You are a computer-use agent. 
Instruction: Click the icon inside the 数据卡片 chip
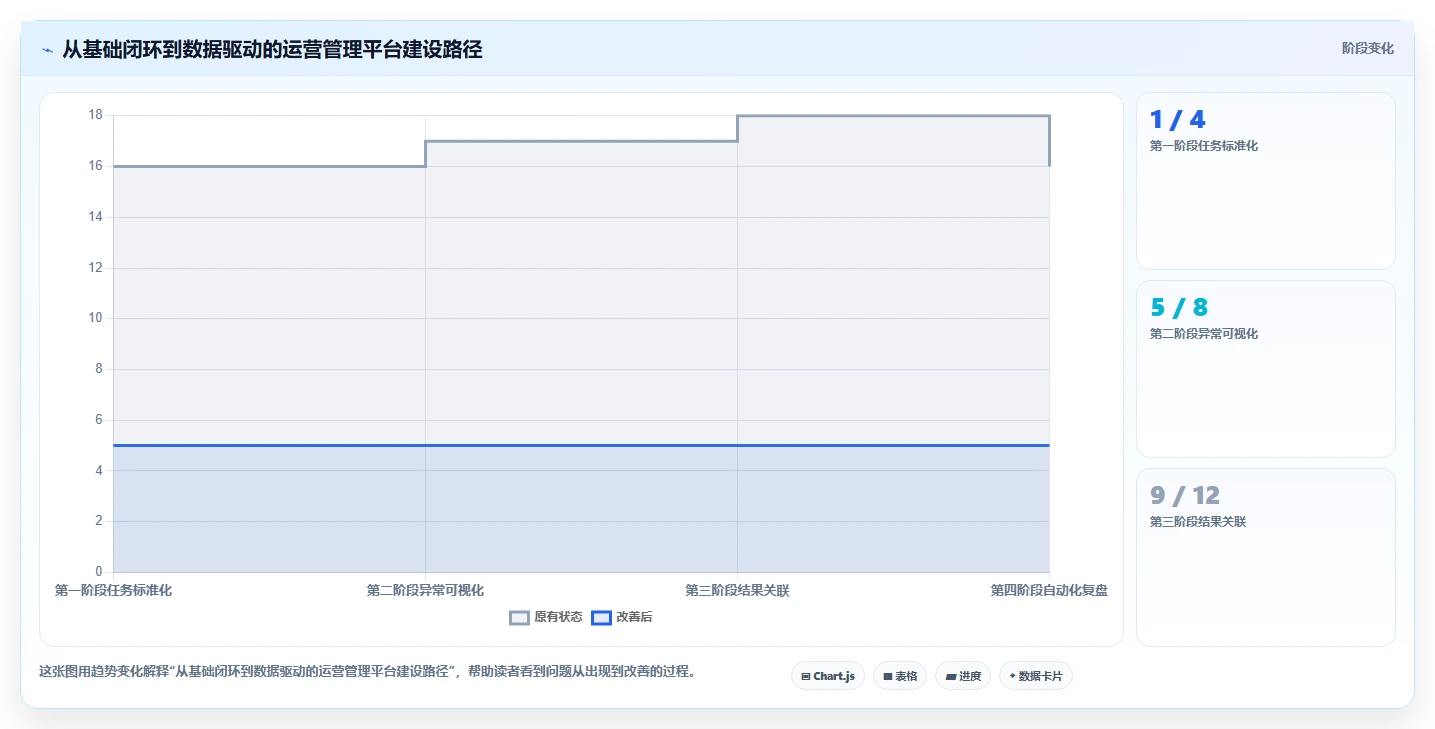pyautogui.click(x=1012, y=676)
